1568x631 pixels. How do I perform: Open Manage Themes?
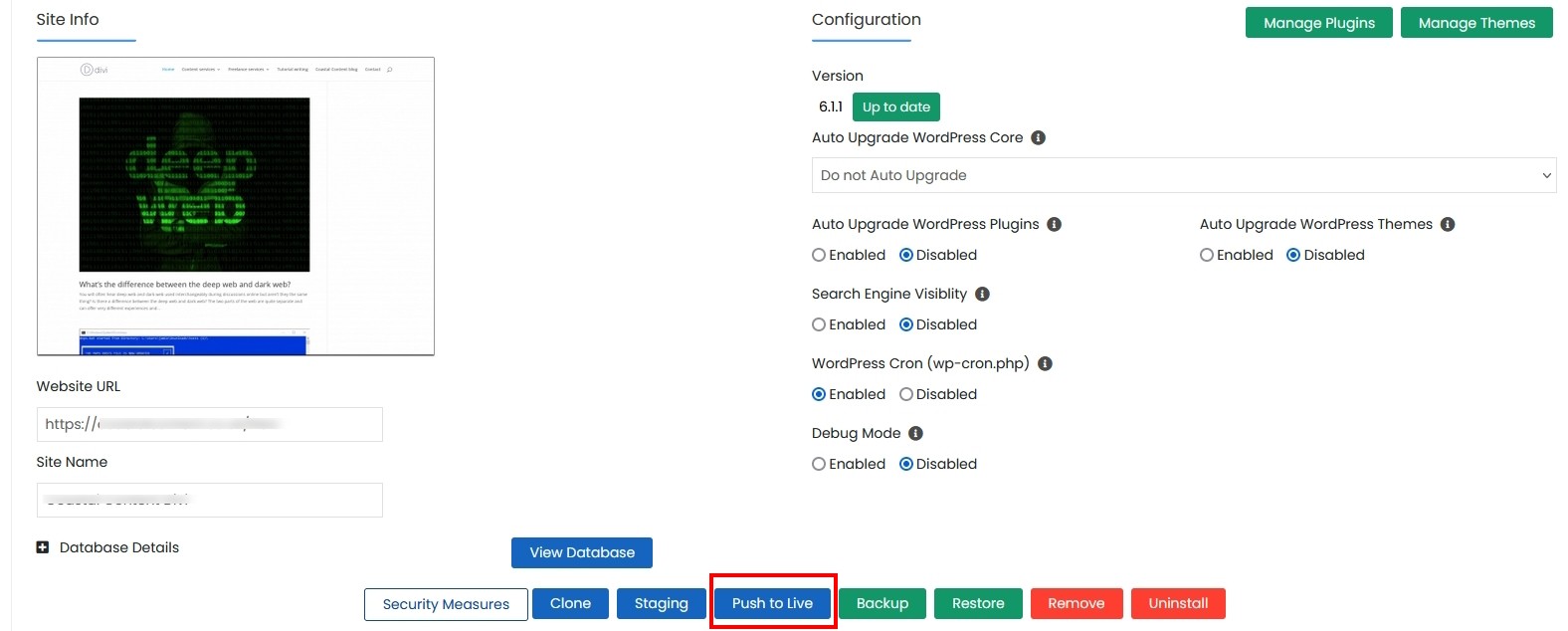pyautogui.click(x=1476, y=23)
